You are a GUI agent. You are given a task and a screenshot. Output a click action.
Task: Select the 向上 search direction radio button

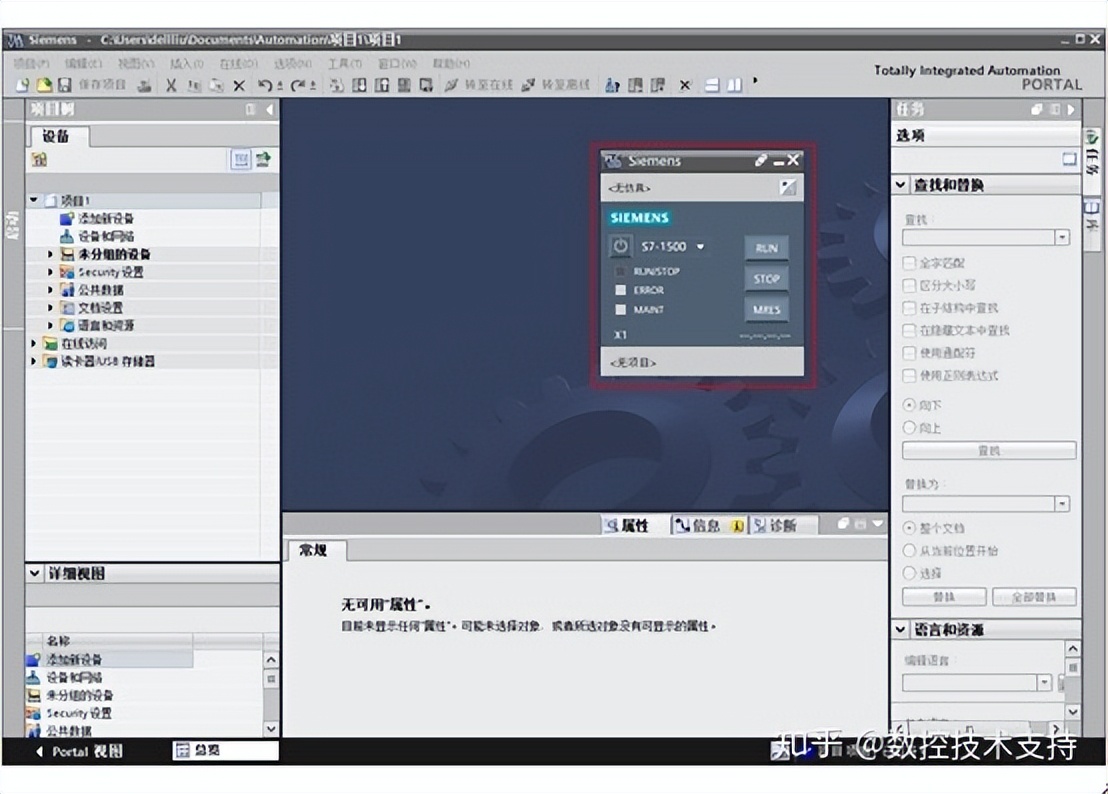909,428
